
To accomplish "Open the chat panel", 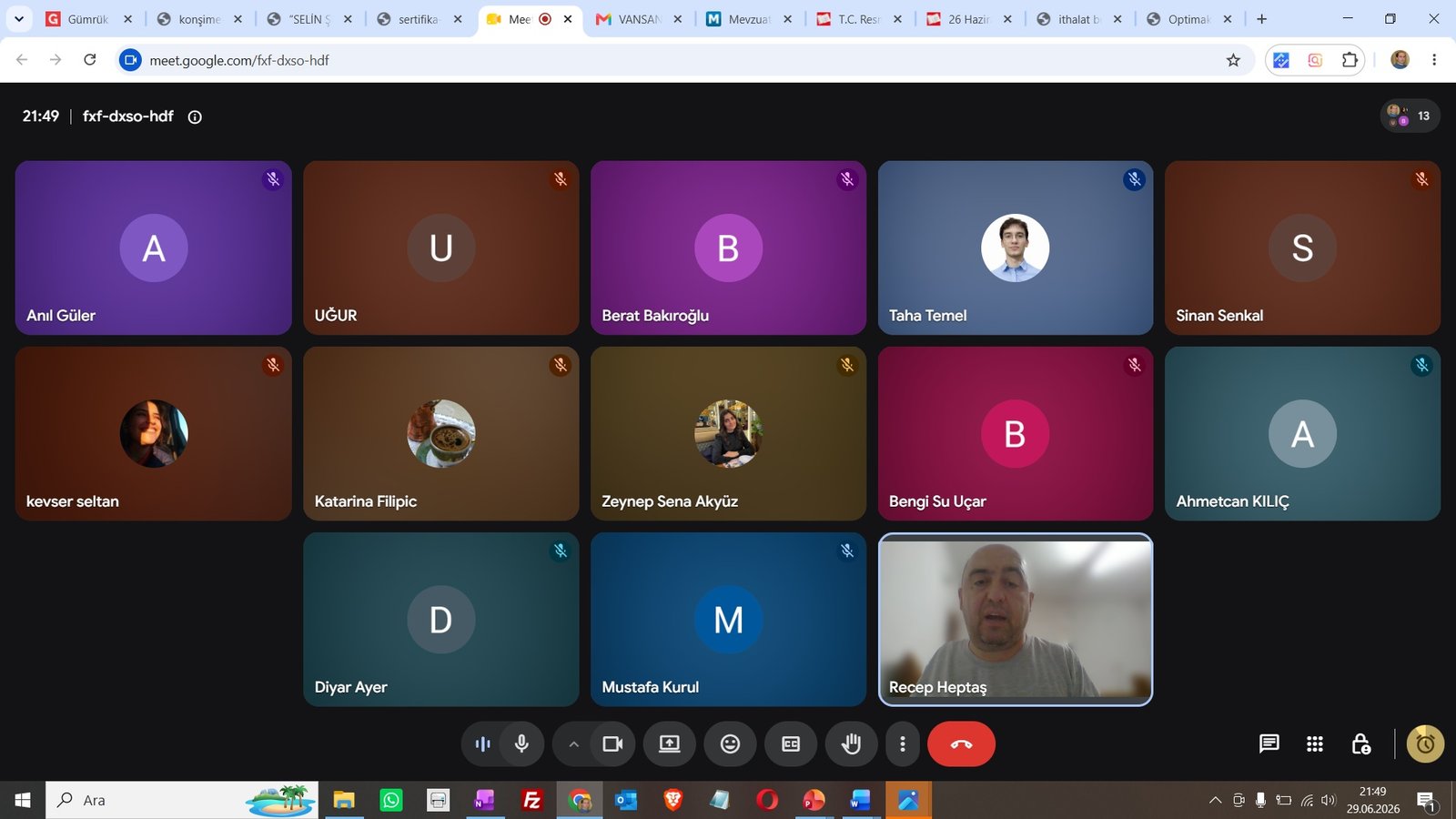I will [1269, 744].
